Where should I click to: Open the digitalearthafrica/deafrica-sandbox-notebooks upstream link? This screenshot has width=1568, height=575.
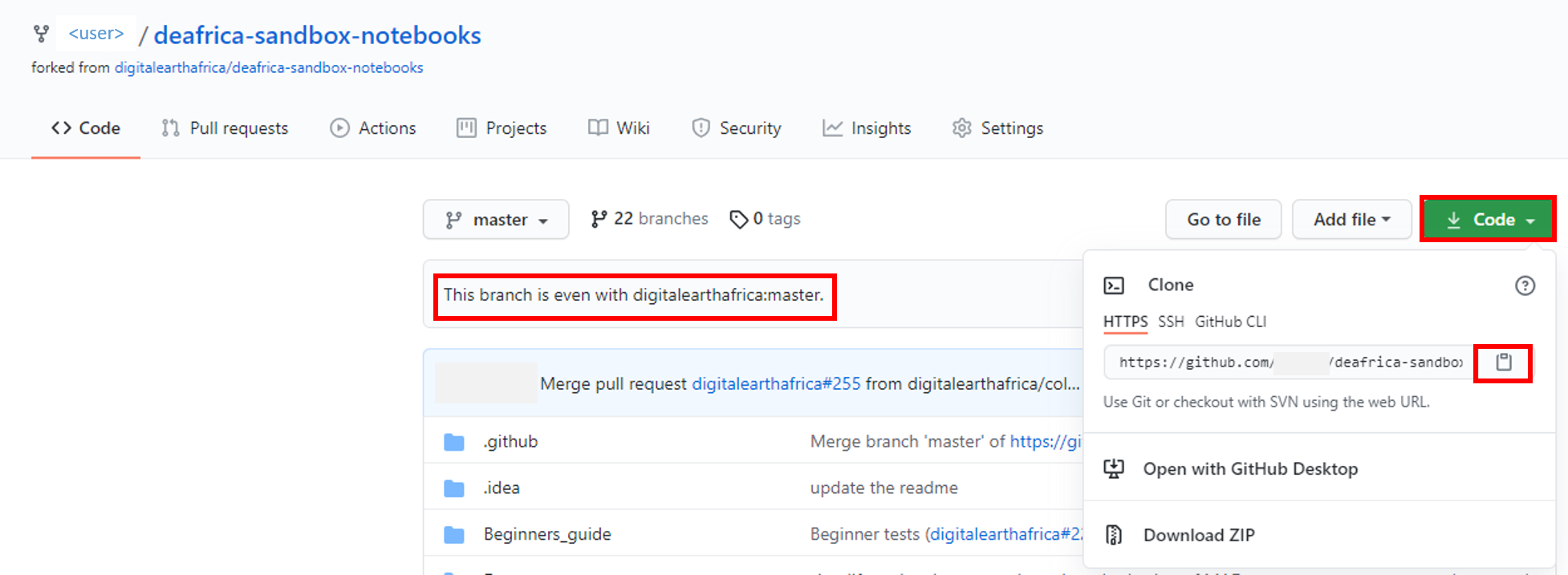(x=269, y=68)
